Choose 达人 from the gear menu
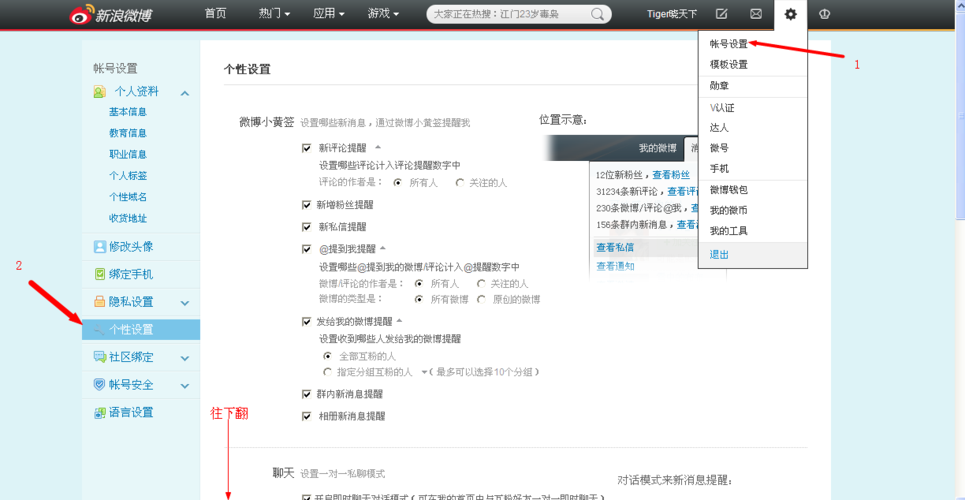 point(719,127)
